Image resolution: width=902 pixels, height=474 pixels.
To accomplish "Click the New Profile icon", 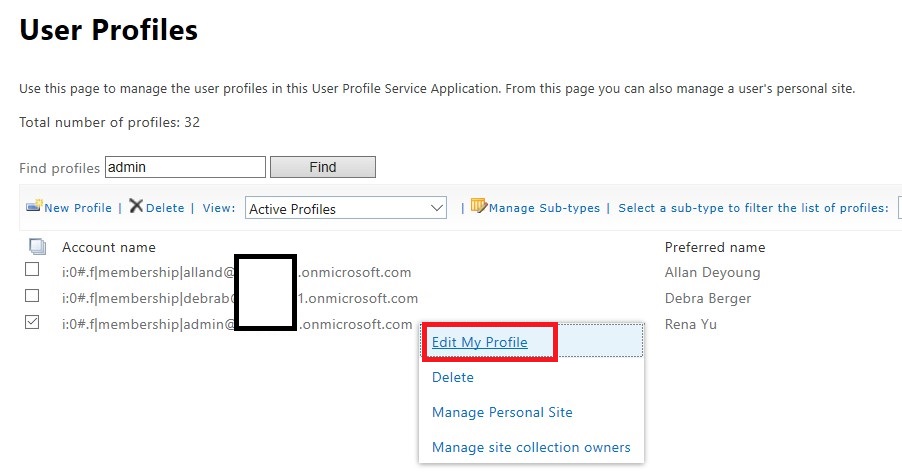I will pyautogui.click(x=34, y=206).
